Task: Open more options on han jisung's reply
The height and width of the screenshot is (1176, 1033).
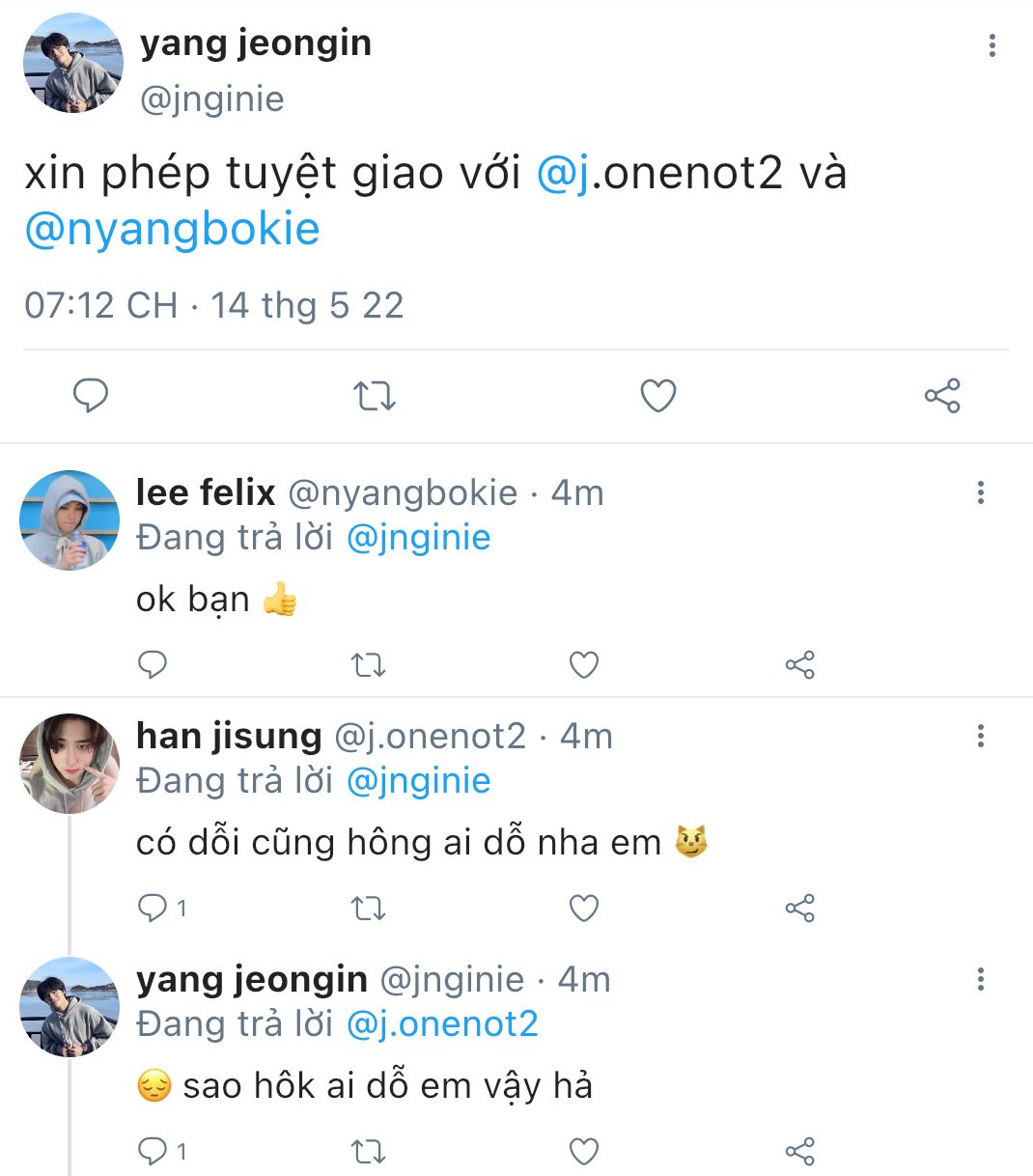Action: 980,736
